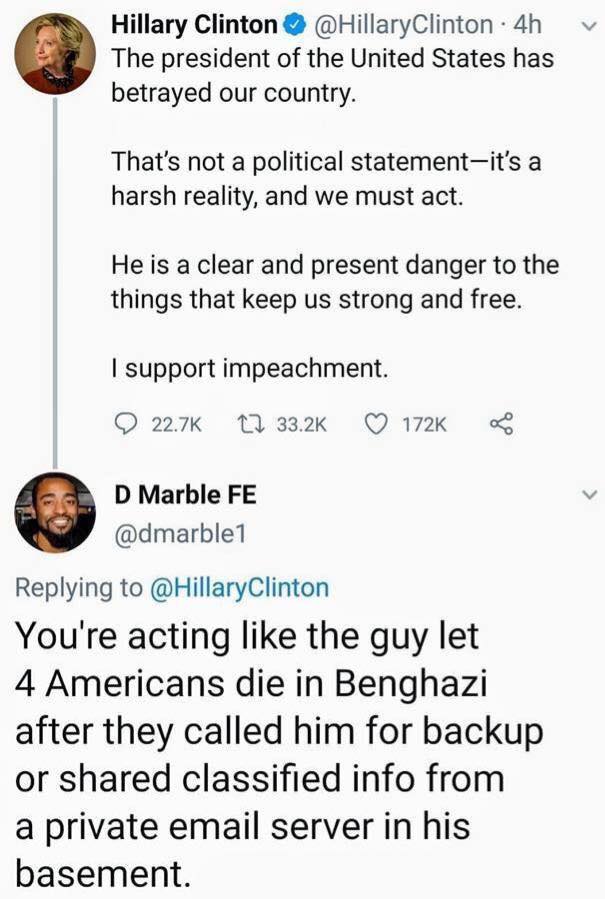Open D Marble FE's profile avatar

click(55, 512)
